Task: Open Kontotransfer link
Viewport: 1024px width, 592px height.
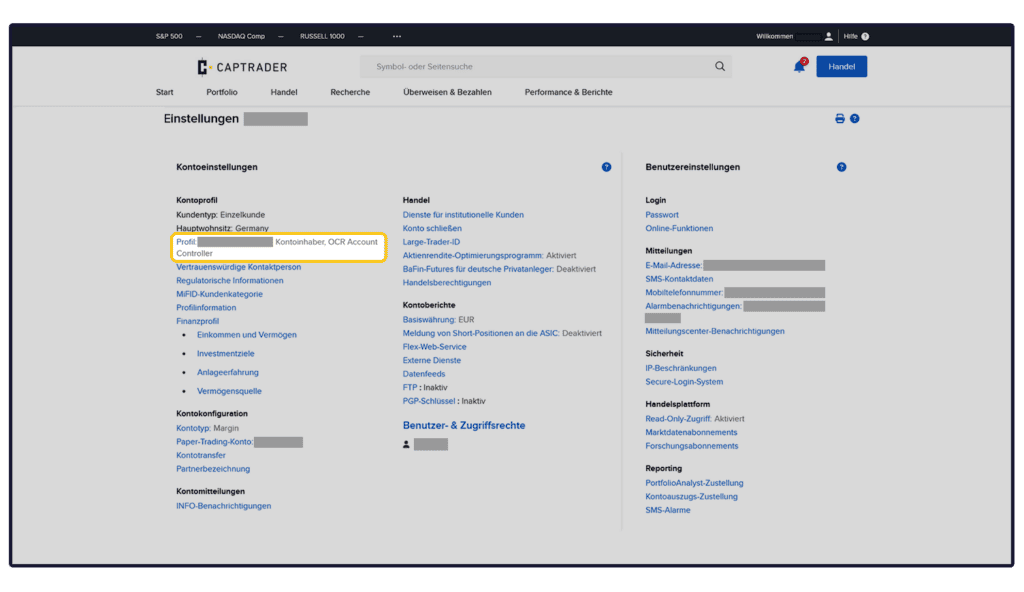Action: tap(200, 455)
